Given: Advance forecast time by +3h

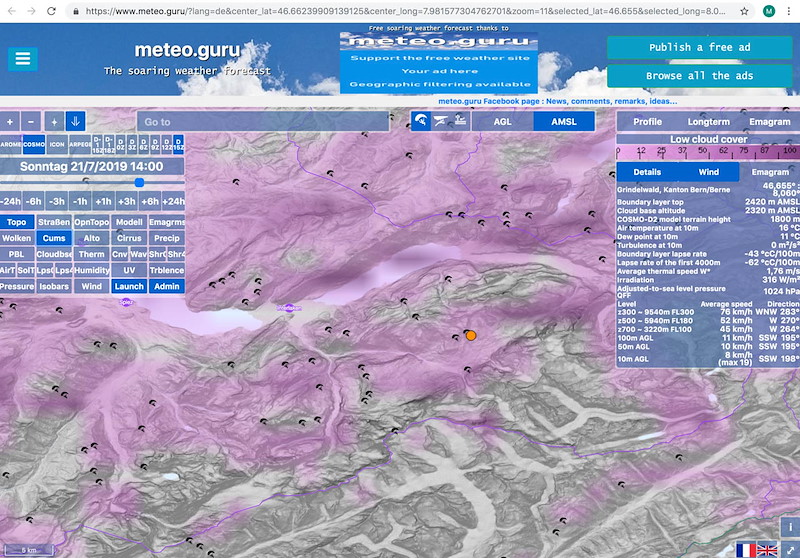Looking at the screenshot, I should point(127,201).
